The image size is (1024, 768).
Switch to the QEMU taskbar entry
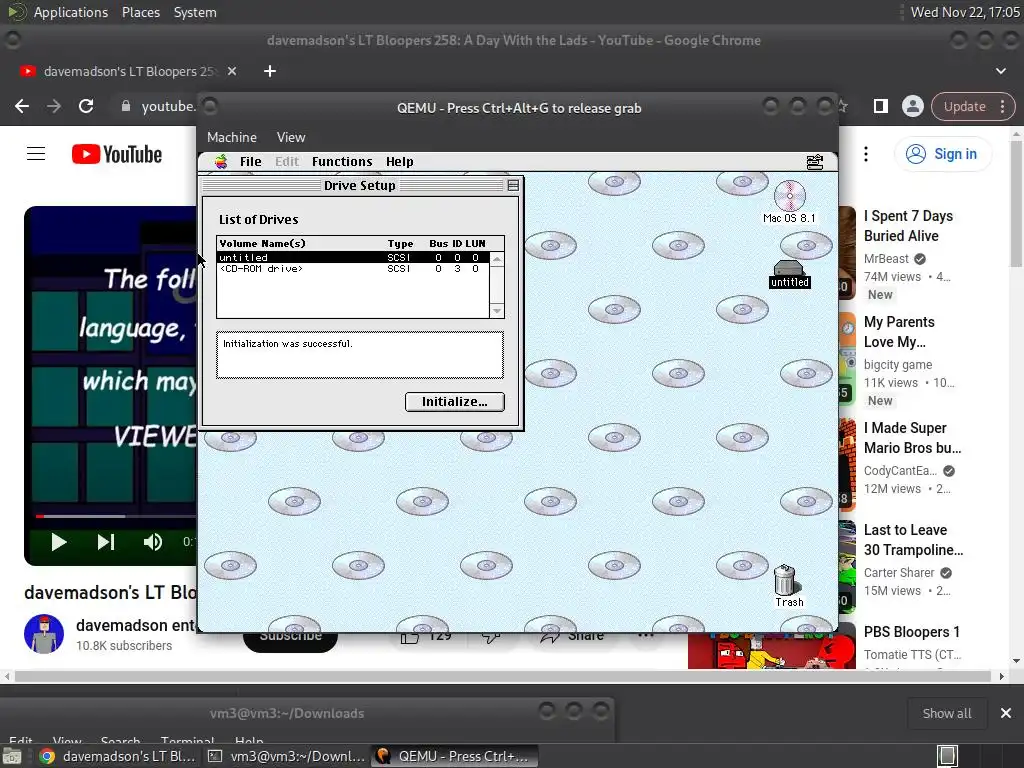(x=455, y=756)
